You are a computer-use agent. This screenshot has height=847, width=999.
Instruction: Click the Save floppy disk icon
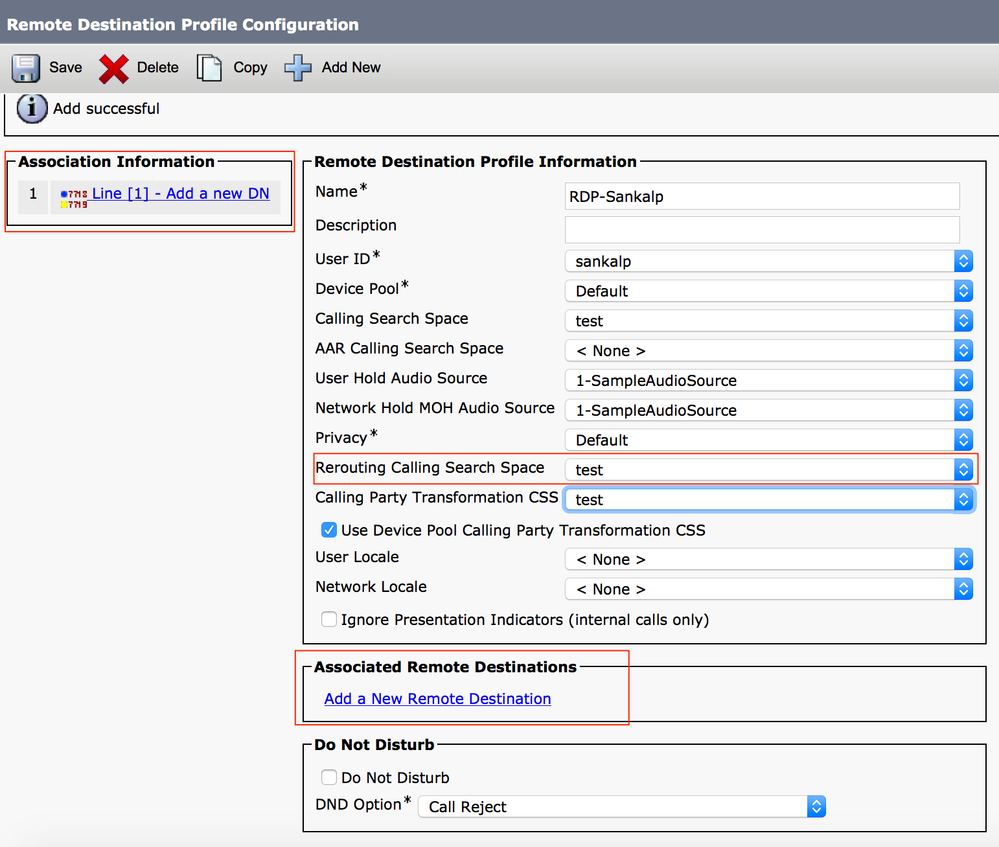click(x=25, y=68)
